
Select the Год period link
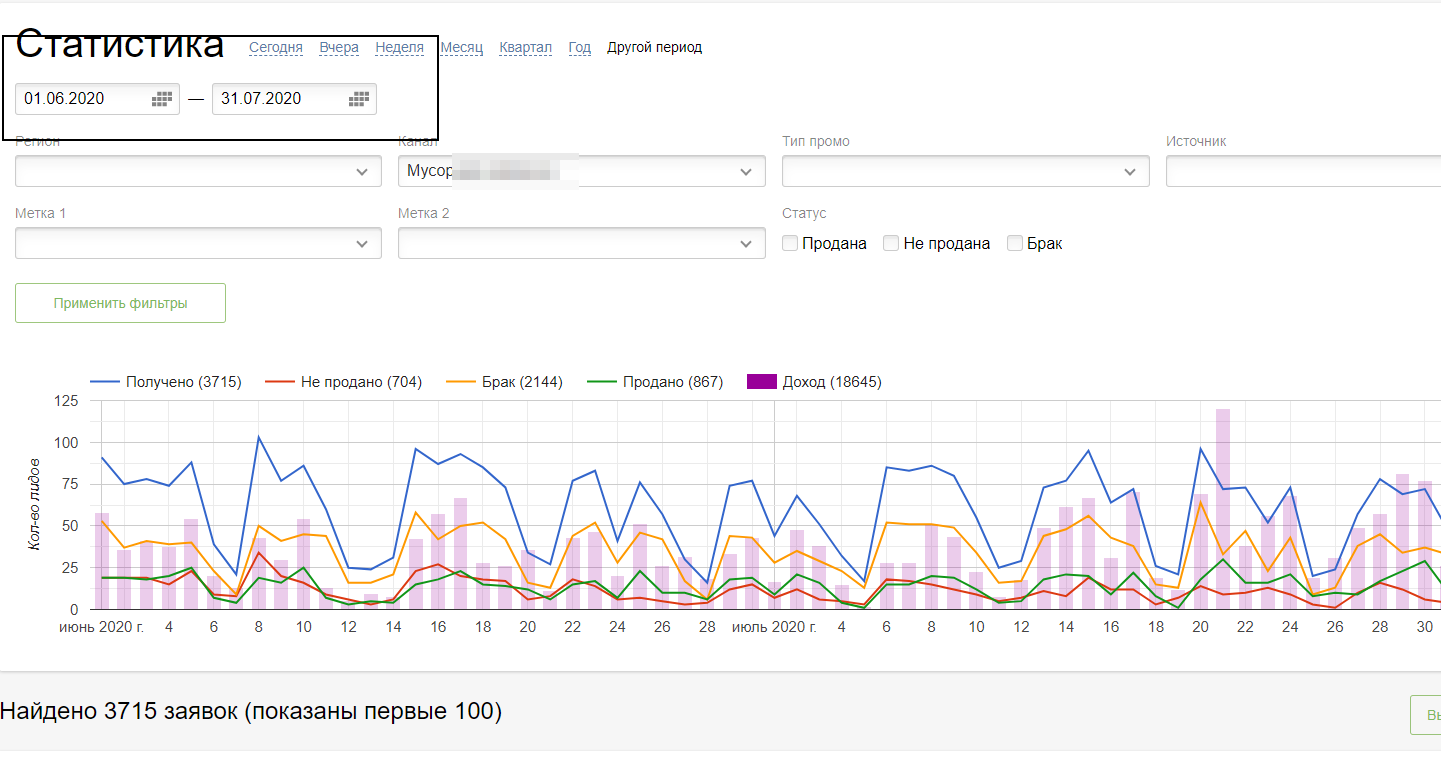(x=580, y=47)
